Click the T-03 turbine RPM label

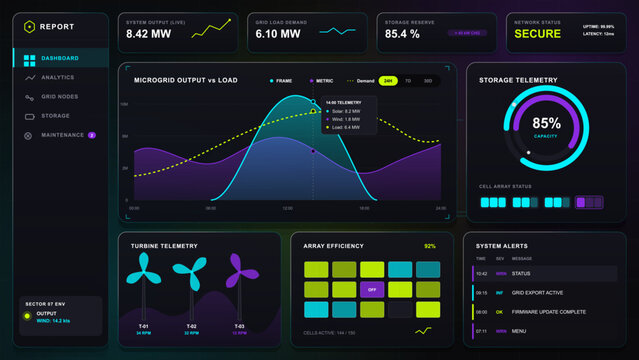[x=239, y=333]
